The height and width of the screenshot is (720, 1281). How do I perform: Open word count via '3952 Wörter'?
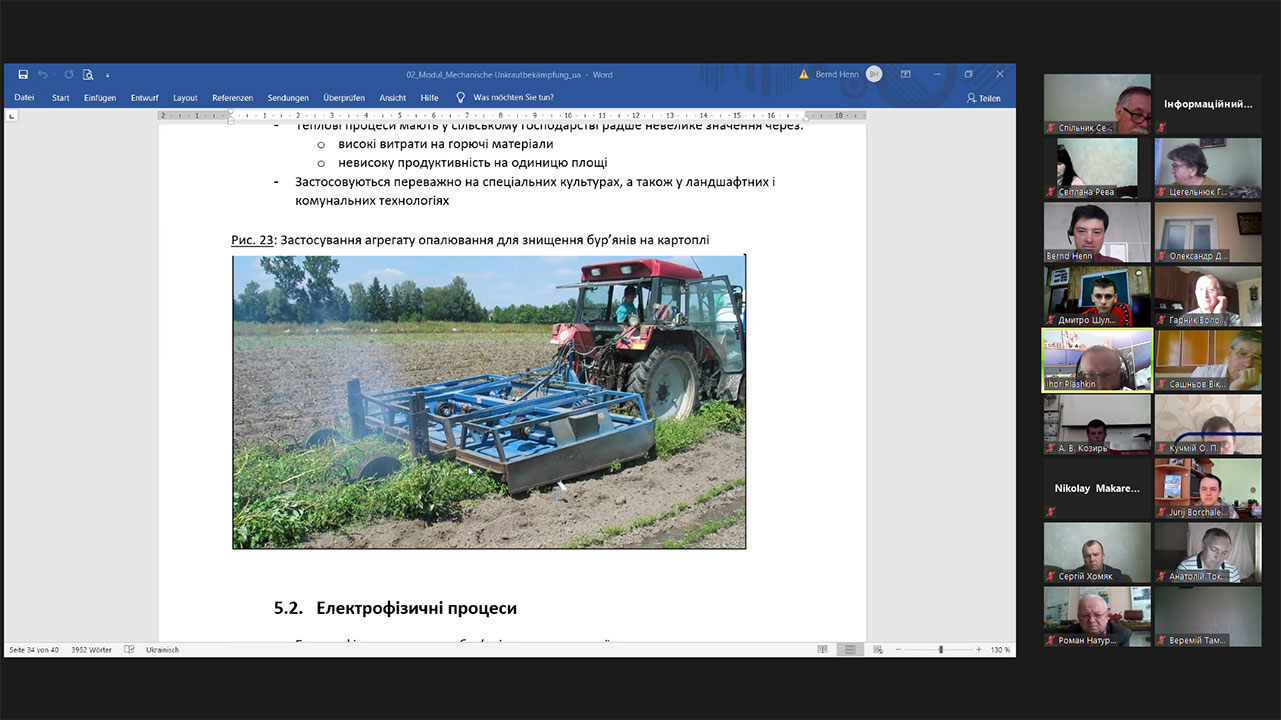coord(91,650)
